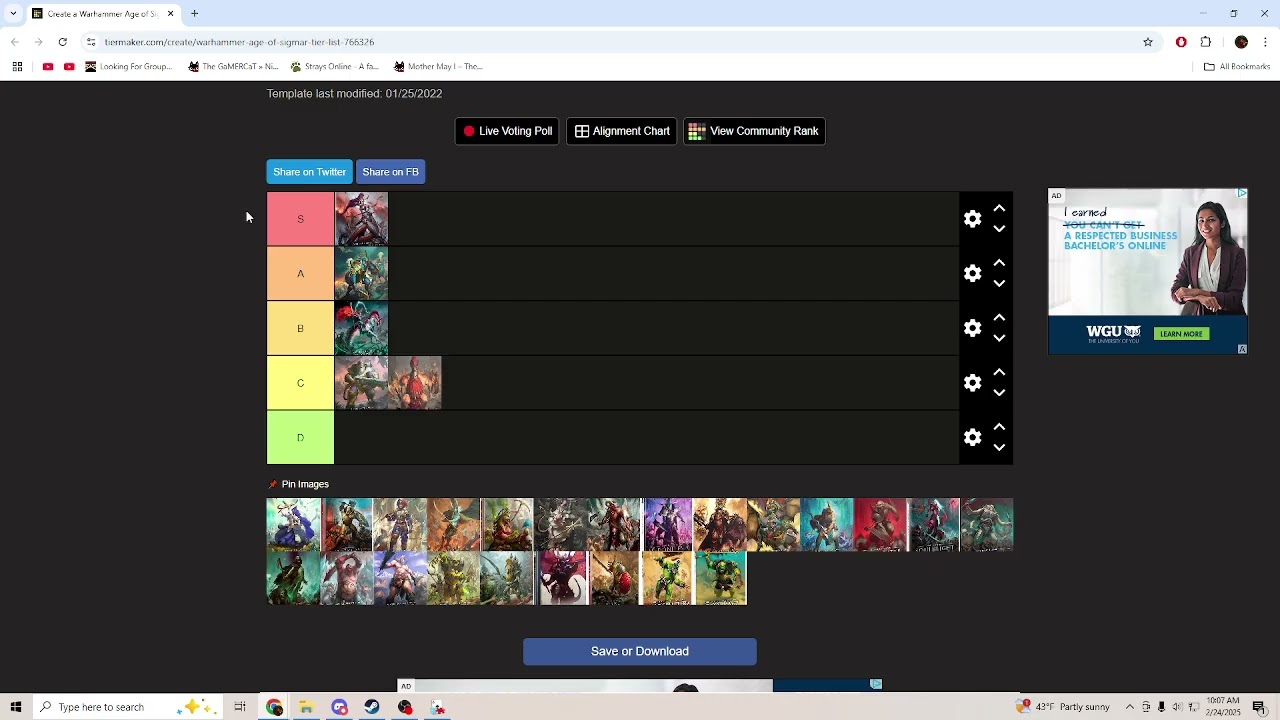Open File Explorer from taskbar
Screen dimensions: 1280x720
coord(306,707)
